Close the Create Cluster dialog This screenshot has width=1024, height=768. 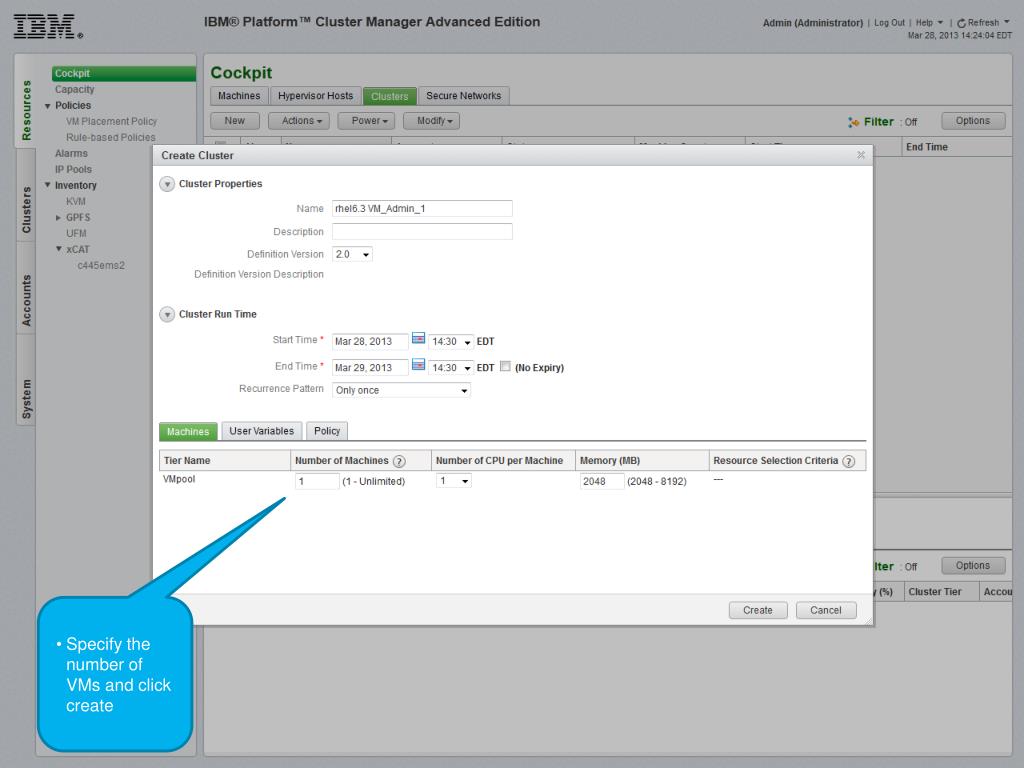[861, 155]
